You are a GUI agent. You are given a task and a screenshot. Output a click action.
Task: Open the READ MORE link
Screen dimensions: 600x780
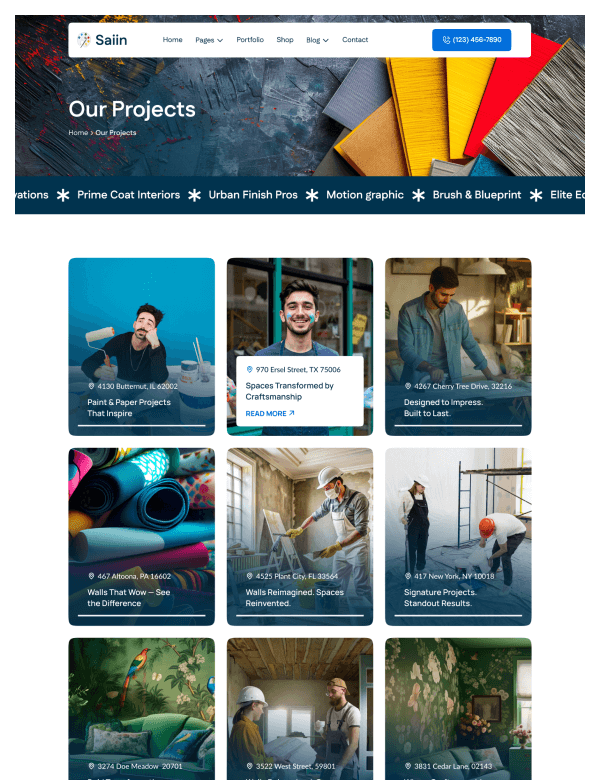[270, 413]
